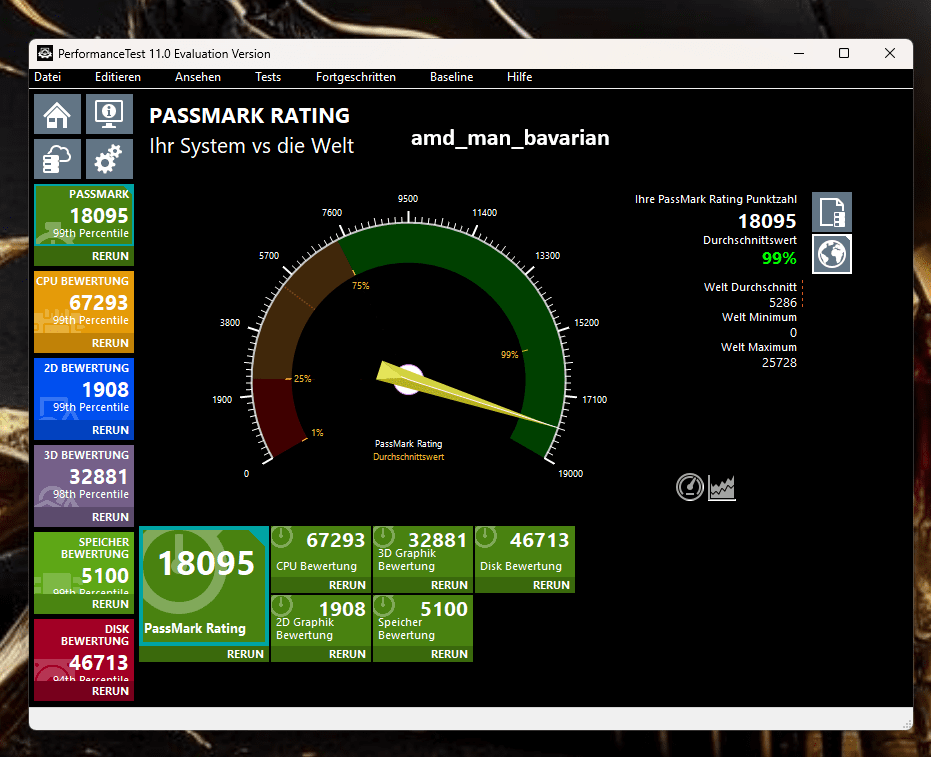The image size is (931, 757).
Task: Click the green 99% Durchschnittswert value
Action: pyautogui.click(x=779, y=258)
